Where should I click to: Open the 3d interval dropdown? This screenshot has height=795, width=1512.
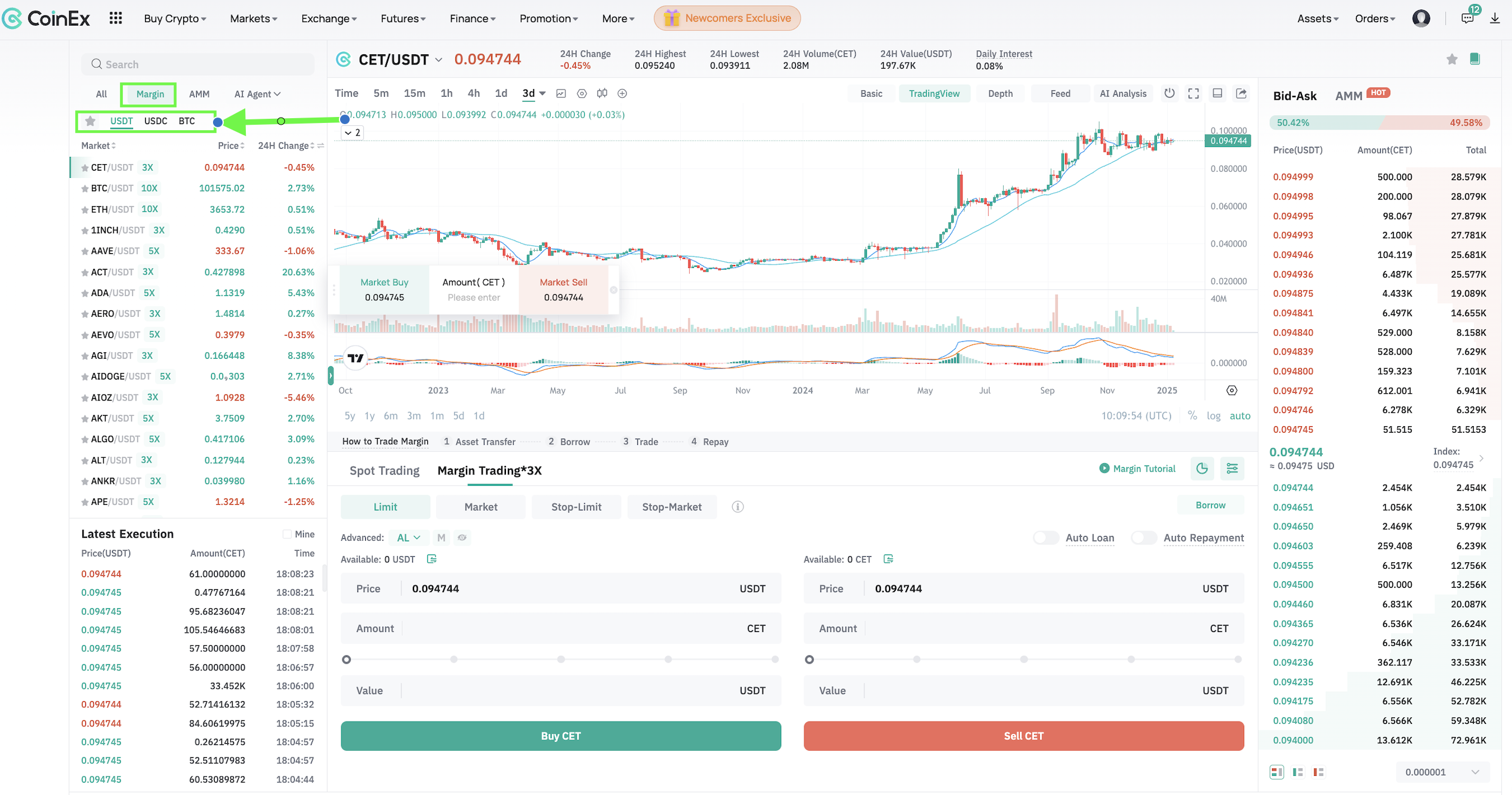point(542,94)
